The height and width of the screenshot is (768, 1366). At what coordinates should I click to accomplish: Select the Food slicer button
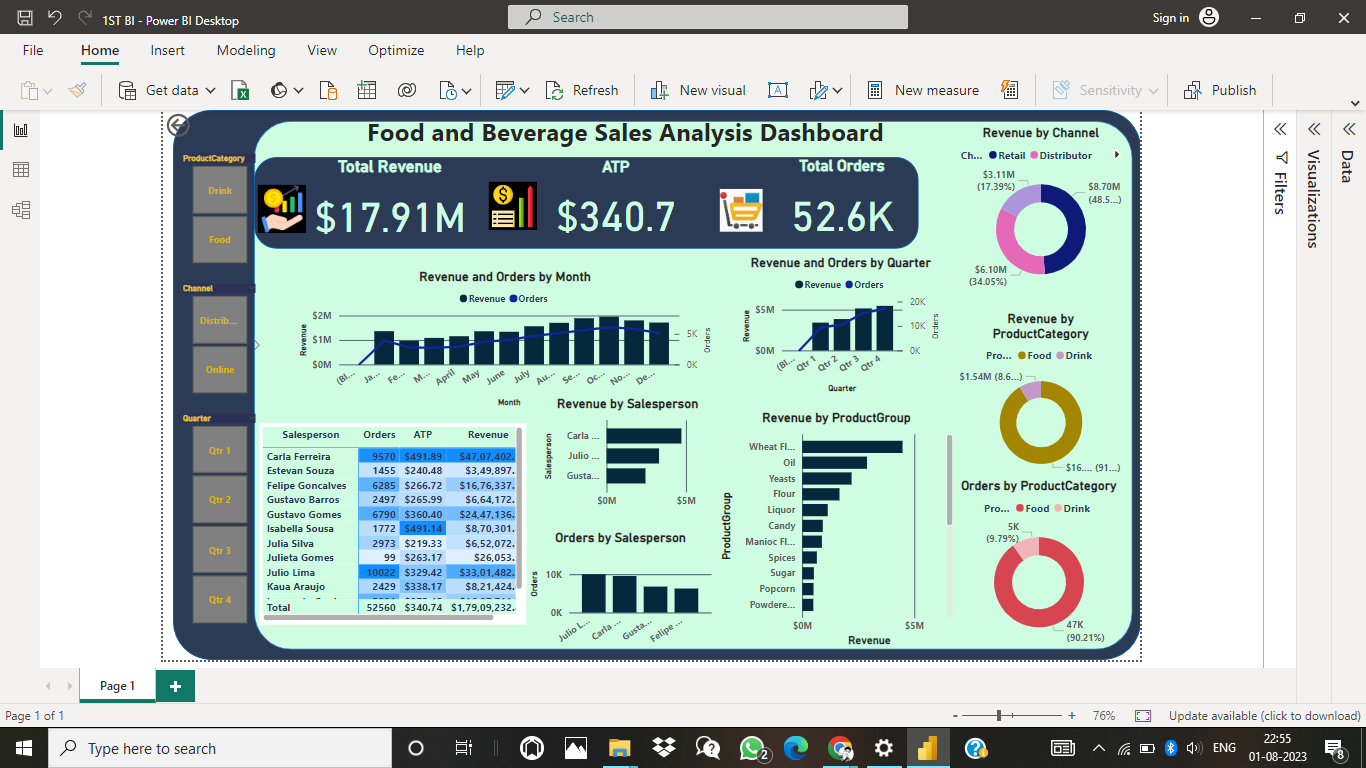click(219, 240)
